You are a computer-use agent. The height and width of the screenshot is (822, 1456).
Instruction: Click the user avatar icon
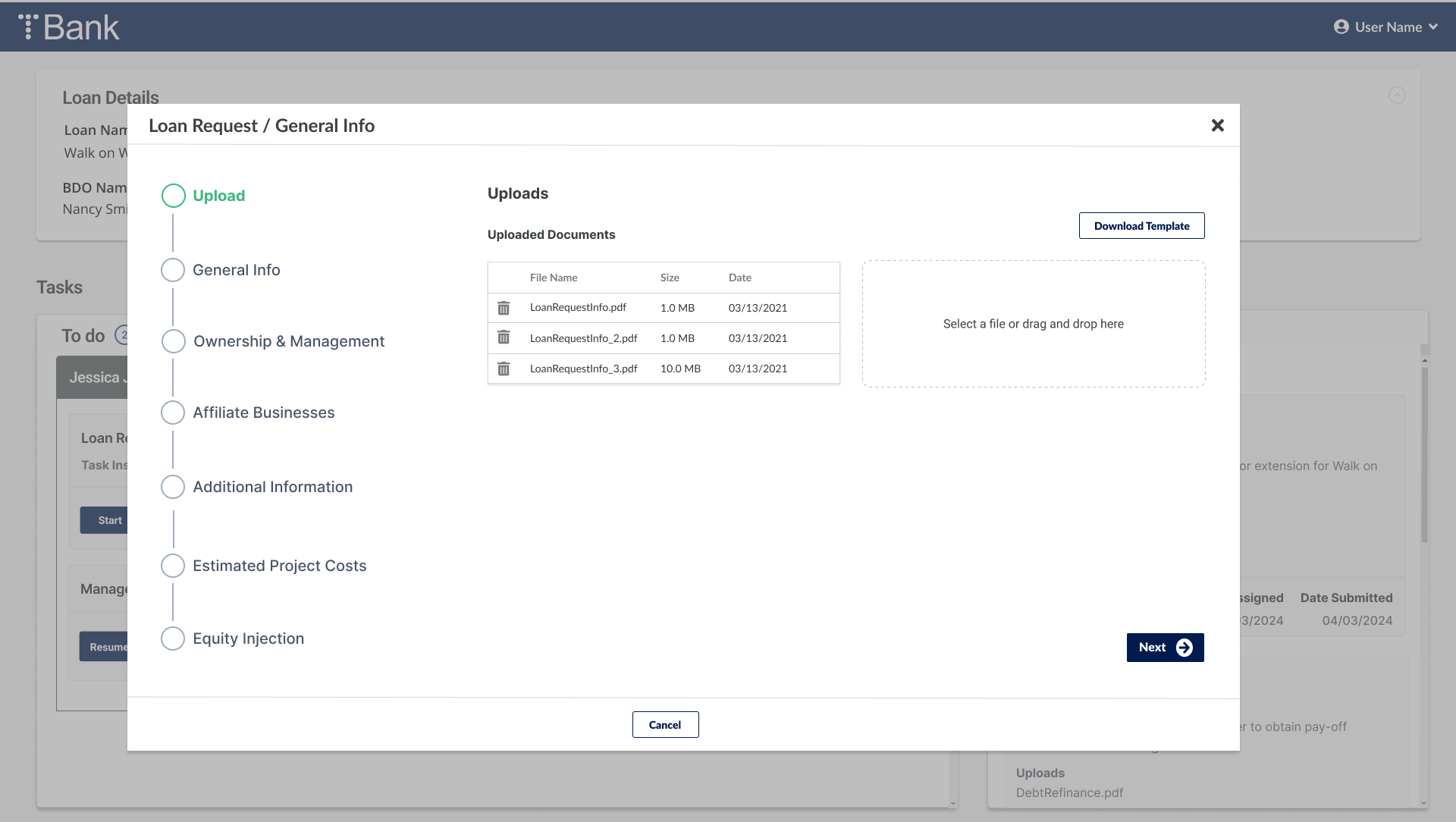coord(1341,27)
